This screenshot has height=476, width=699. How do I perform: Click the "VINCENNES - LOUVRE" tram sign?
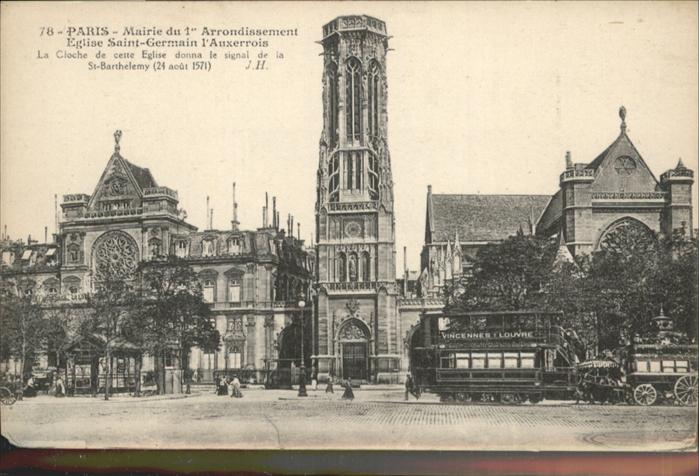click(x=486, y=335)
